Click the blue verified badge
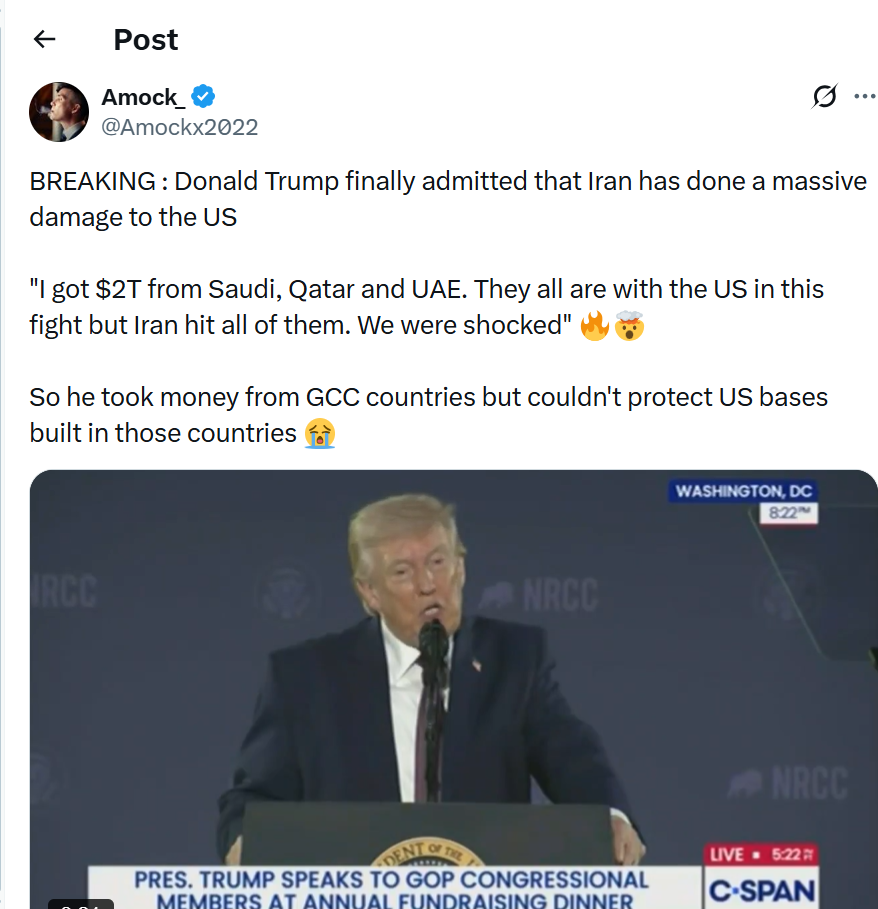878x909 pixels. (203, 97)
